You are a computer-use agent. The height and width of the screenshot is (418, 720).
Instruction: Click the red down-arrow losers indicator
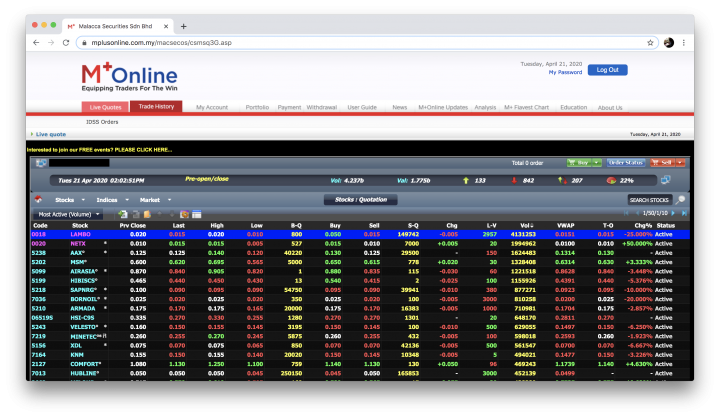pyautogui.click(x=514, y=181)
